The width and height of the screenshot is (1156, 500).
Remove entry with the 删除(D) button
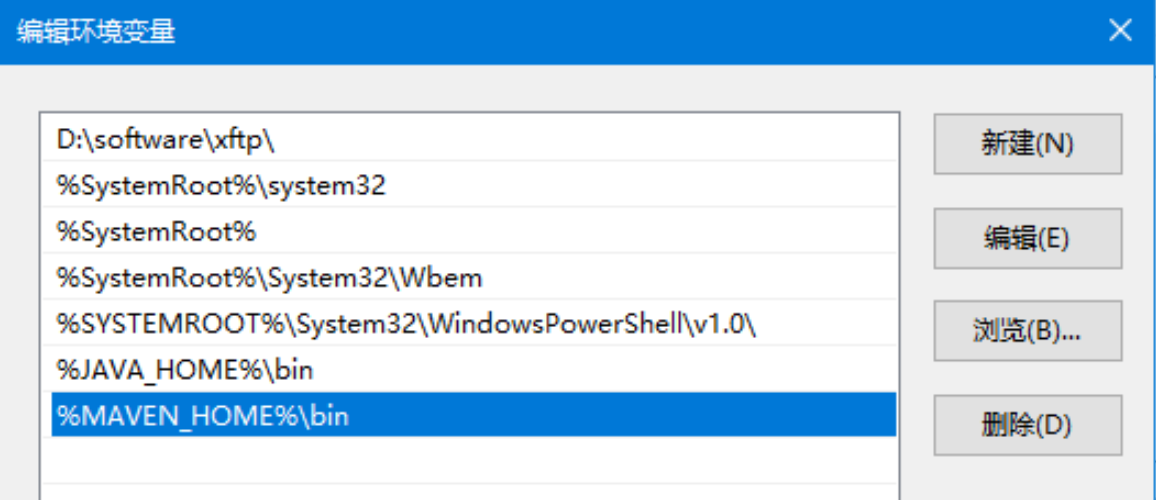[1028, 425]
